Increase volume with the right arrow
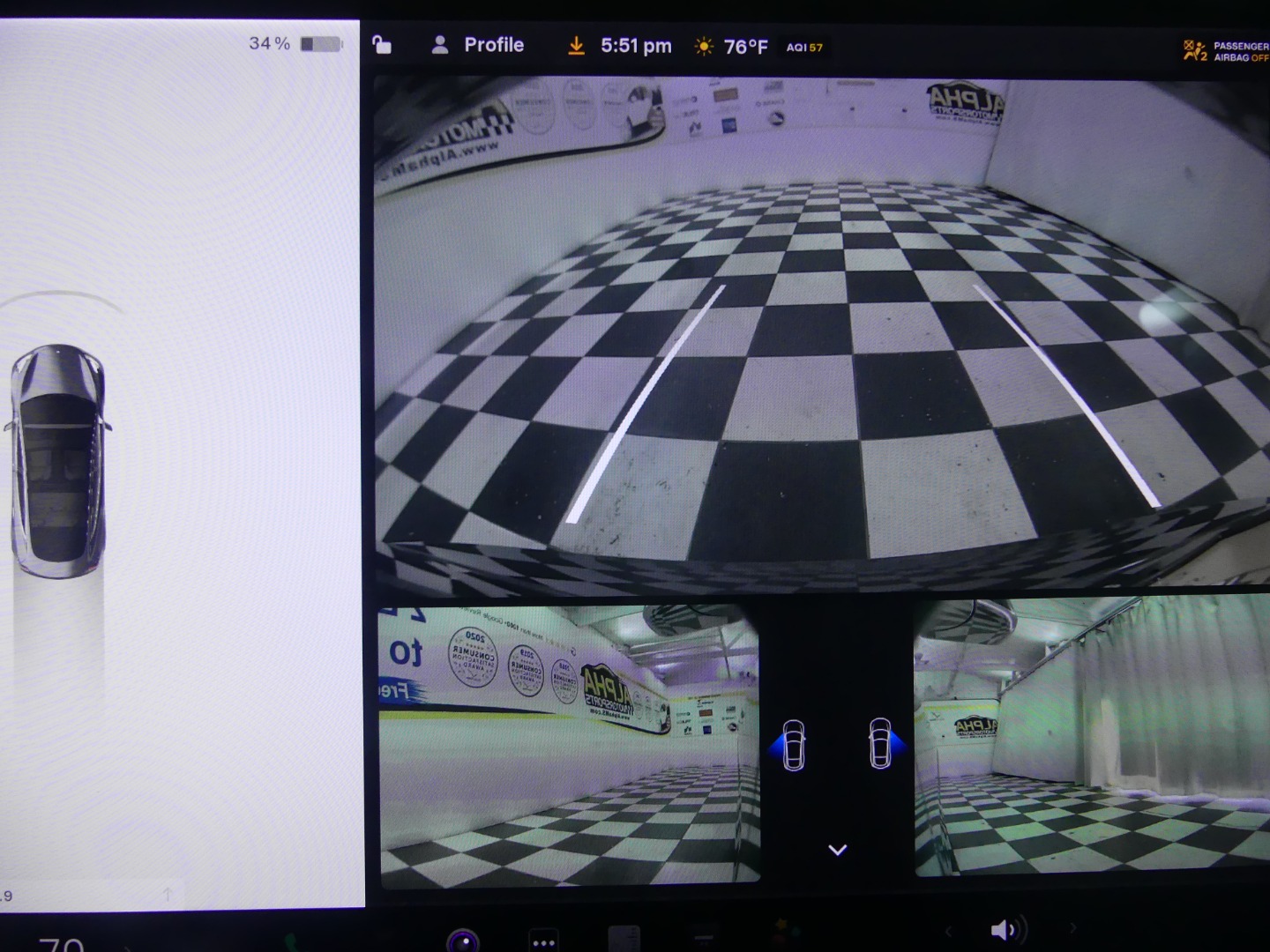This screenshot has height=952, width=1270. [x=1073, y=928]
